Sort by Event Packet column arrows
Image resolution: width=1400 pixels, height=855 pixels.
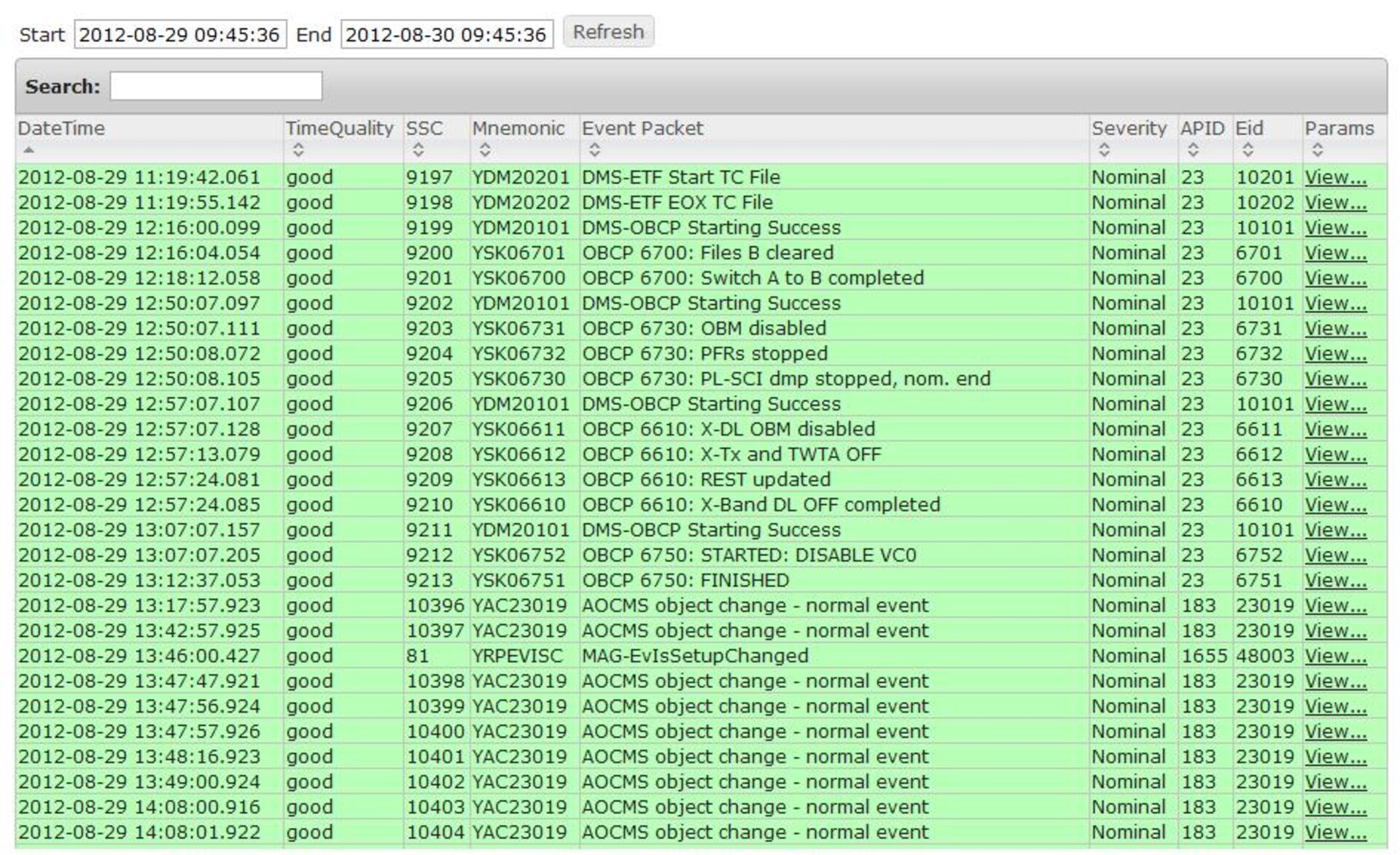point(594,150)
